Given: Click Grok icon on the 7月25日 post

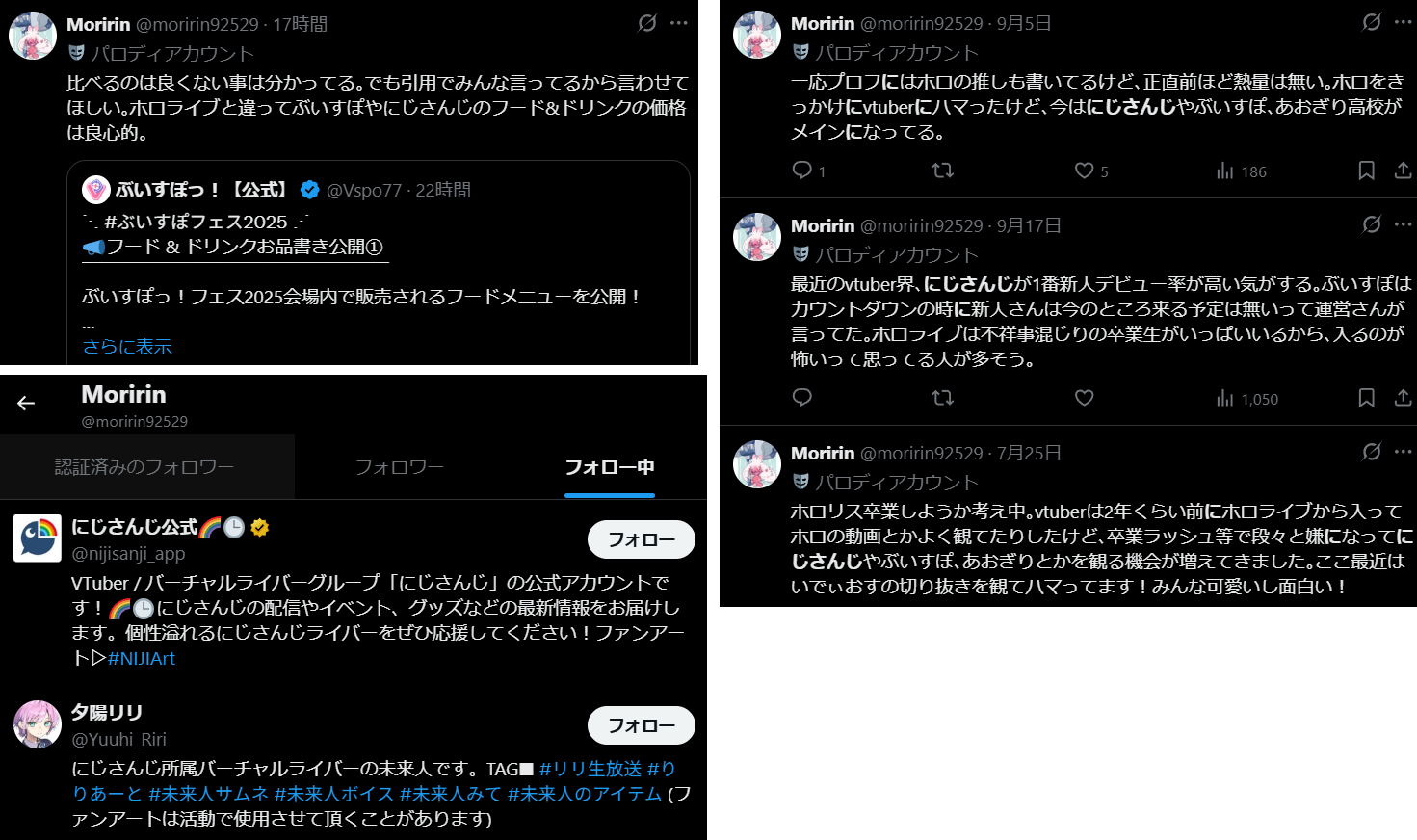Looking at the screenshot, I should (1372, 452).
